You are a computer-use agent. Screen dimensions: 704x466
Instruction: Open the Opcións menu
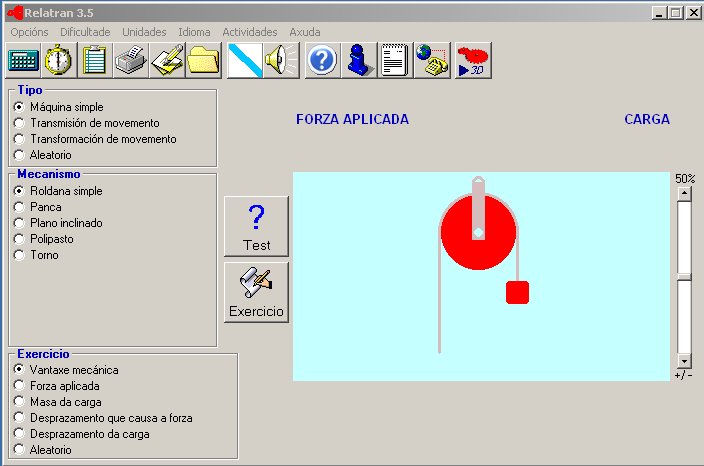[x=29, y=32]
